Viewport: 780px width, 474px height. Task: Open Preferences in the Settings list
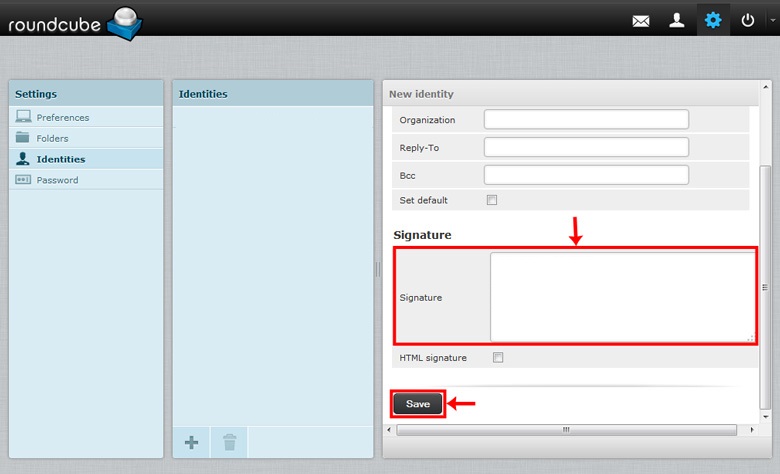point(62,117)
